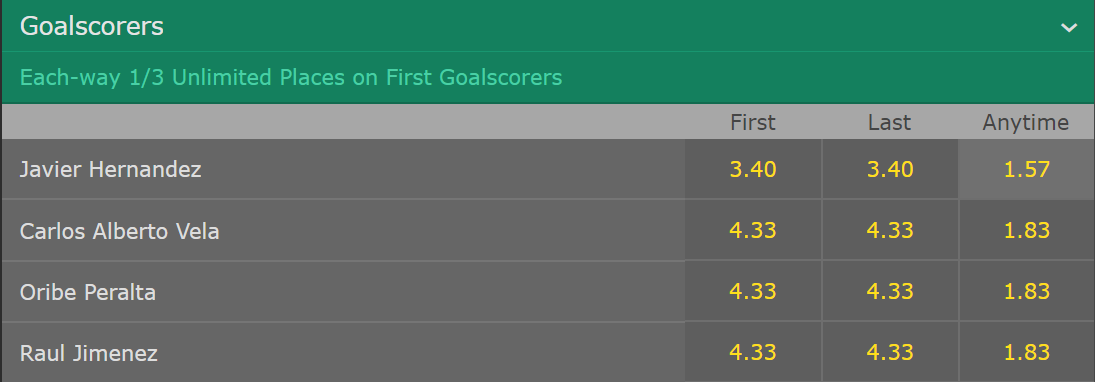Open Each-way 1/3 Unlimited Places link
The height and width of the screenshot is (382, 1095).
pos(291,78)
